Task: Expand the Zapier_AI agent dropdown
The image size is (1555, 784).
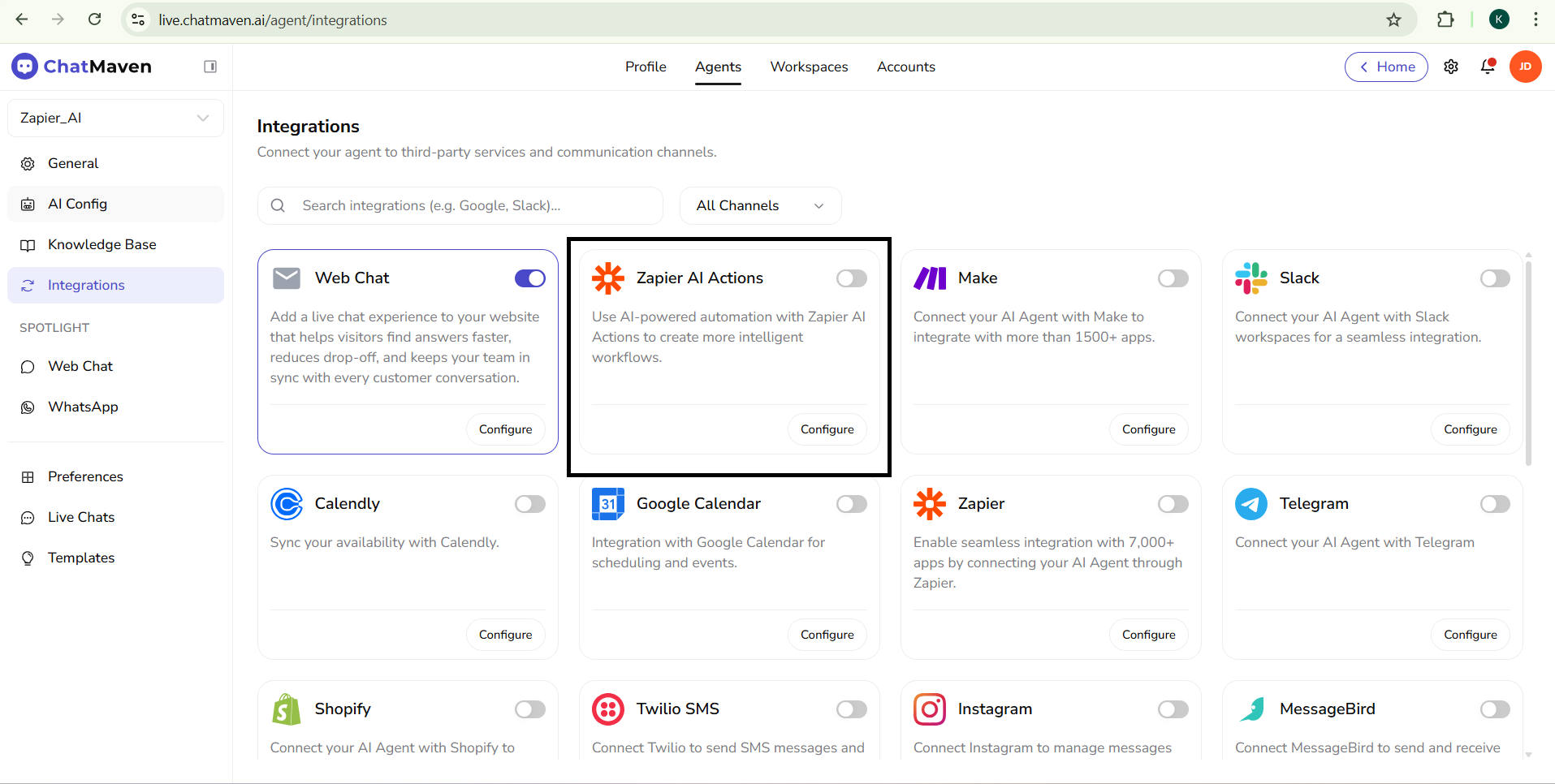Action: (115, 118)
